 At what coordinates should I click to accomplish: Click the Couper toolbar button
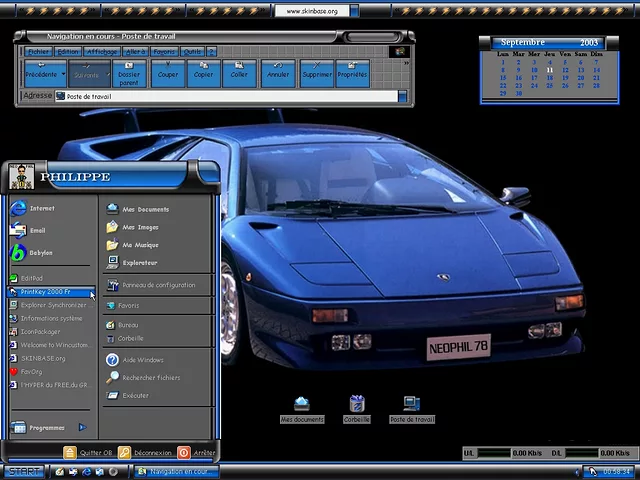click(x=167, y=72)
